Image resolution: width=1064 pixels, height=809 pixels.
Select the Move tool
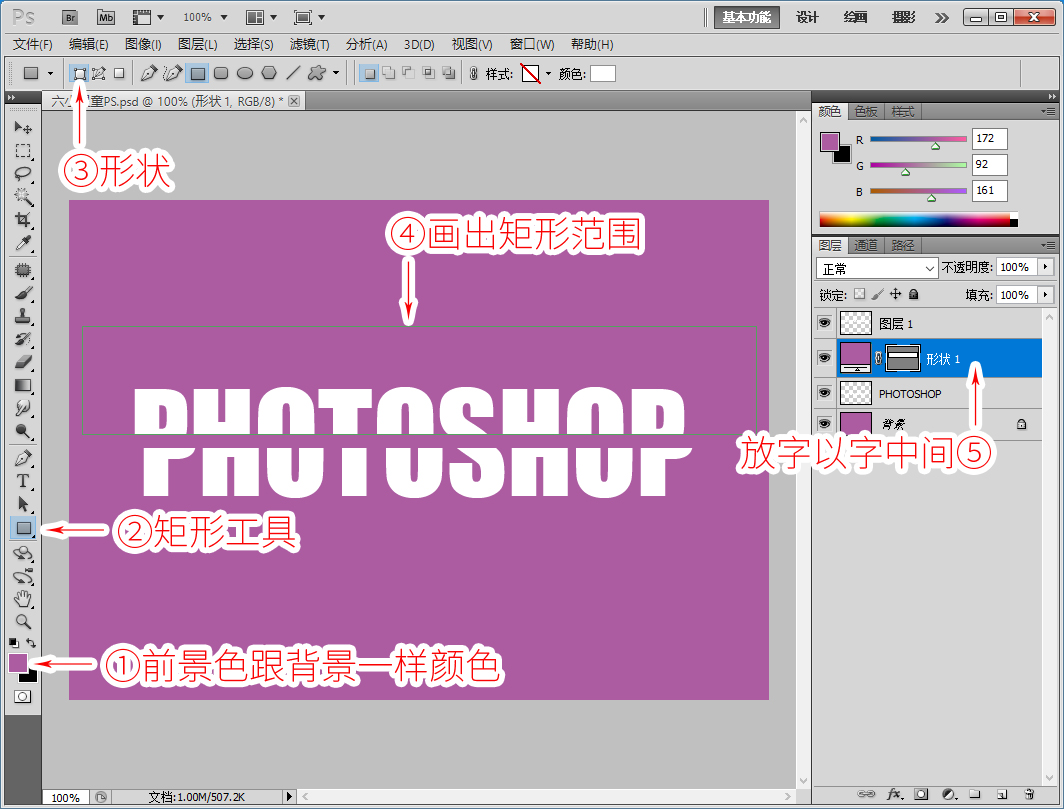coord(23,128)
